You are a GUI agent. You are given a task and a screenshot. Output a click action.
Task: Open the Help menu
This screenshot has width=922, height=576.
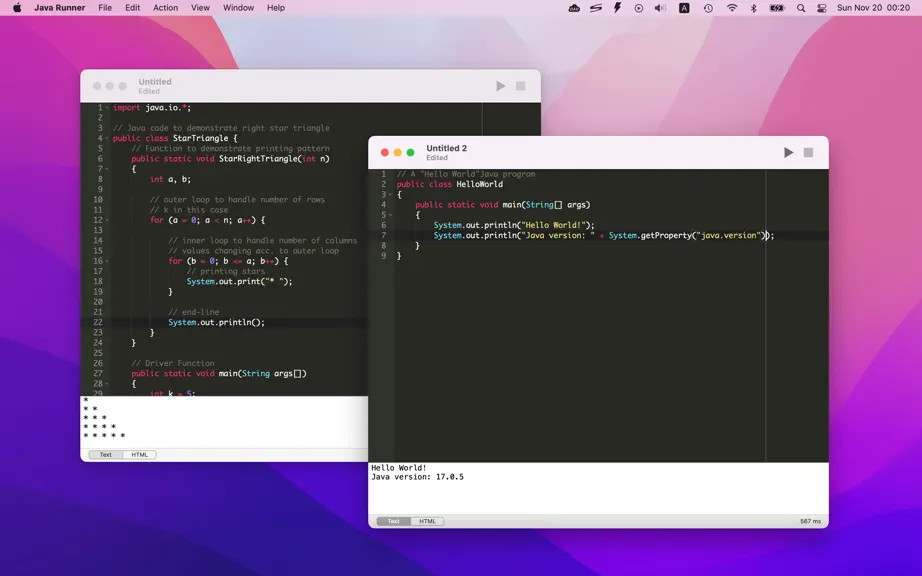tap(276, 8)
